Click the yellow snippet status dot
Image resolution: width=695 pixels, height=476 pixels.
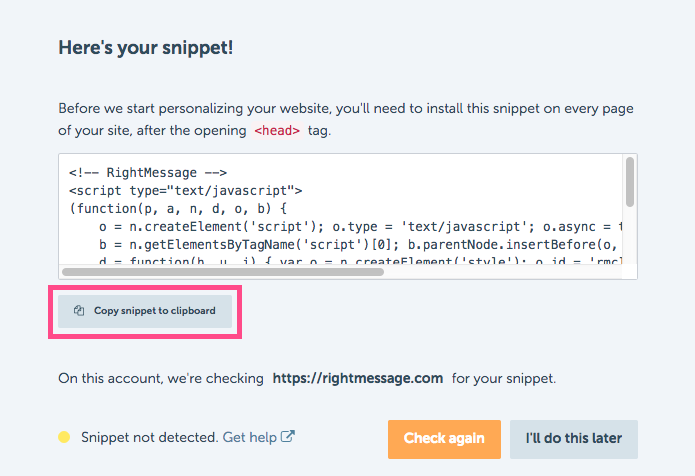coord(64,437)
